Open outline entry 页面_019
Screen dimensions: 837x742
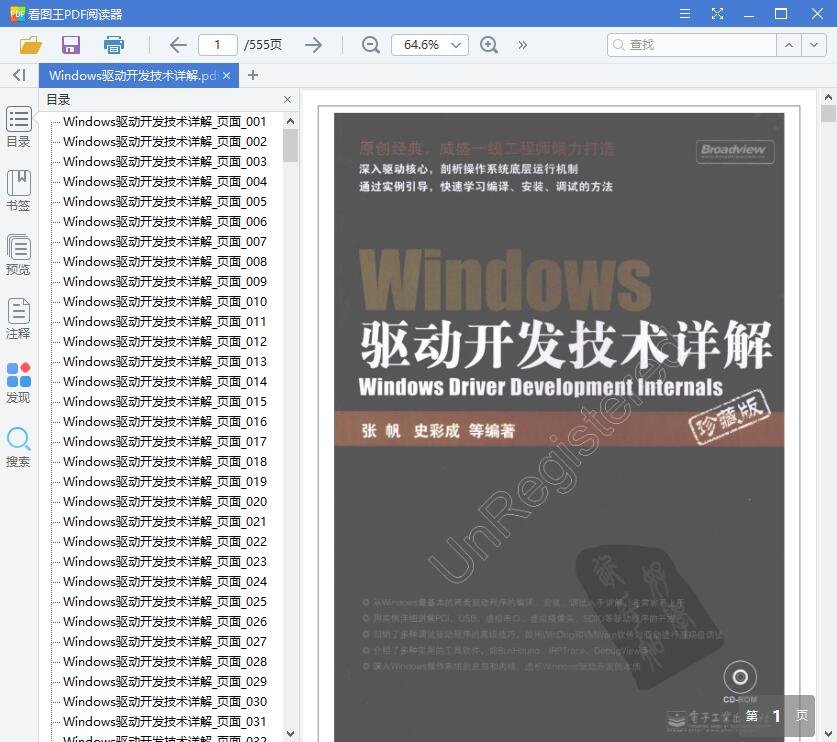click(164, 481)
